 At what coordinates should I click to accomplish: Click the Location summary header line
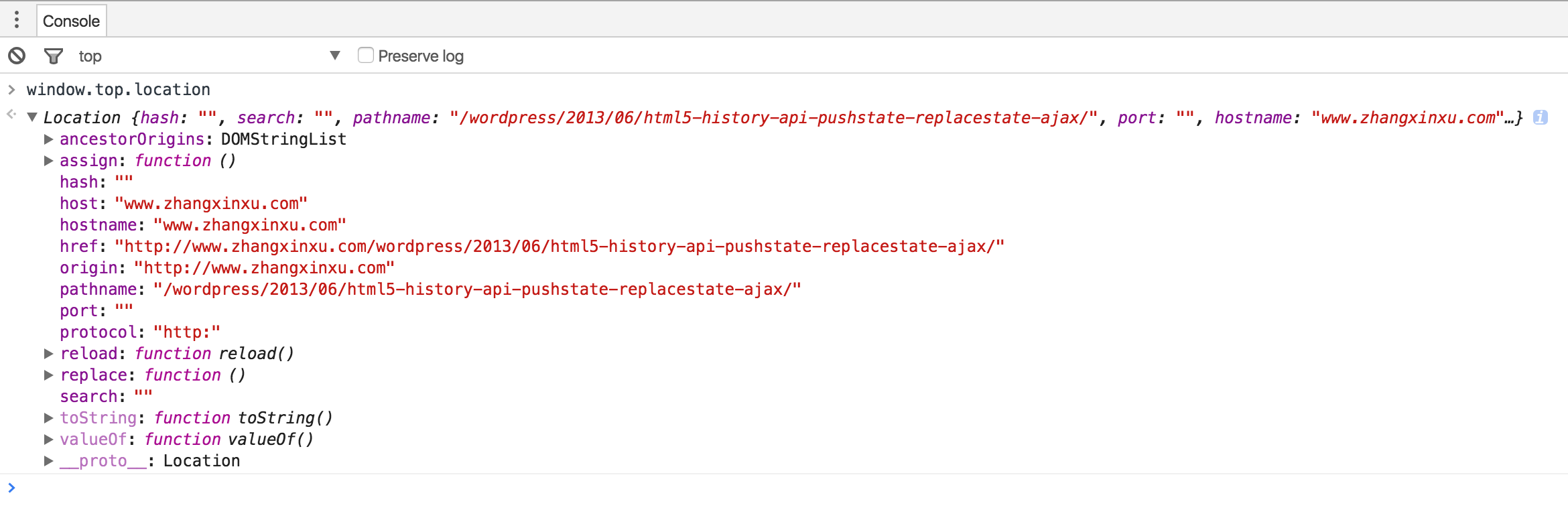click(x=783, y=118)
